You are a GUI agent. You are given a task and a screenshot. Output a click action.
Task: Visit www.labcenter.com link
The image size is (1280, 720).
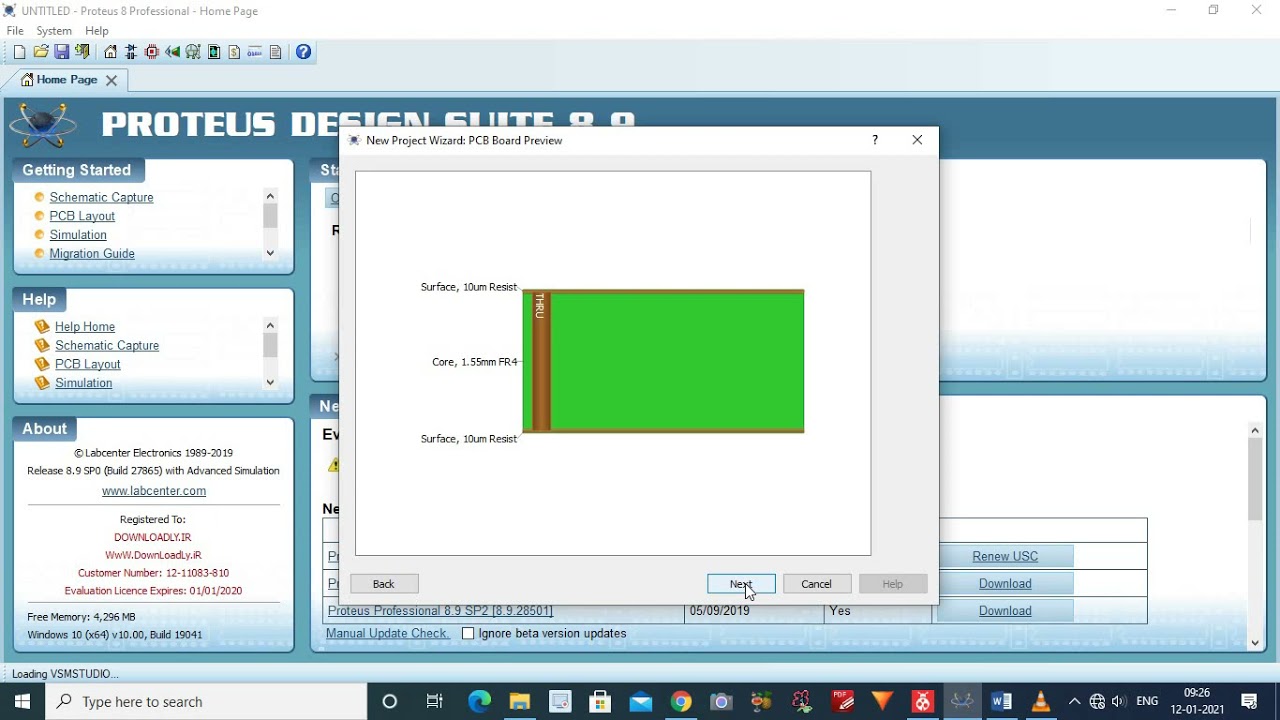click(x=154, y=491)
